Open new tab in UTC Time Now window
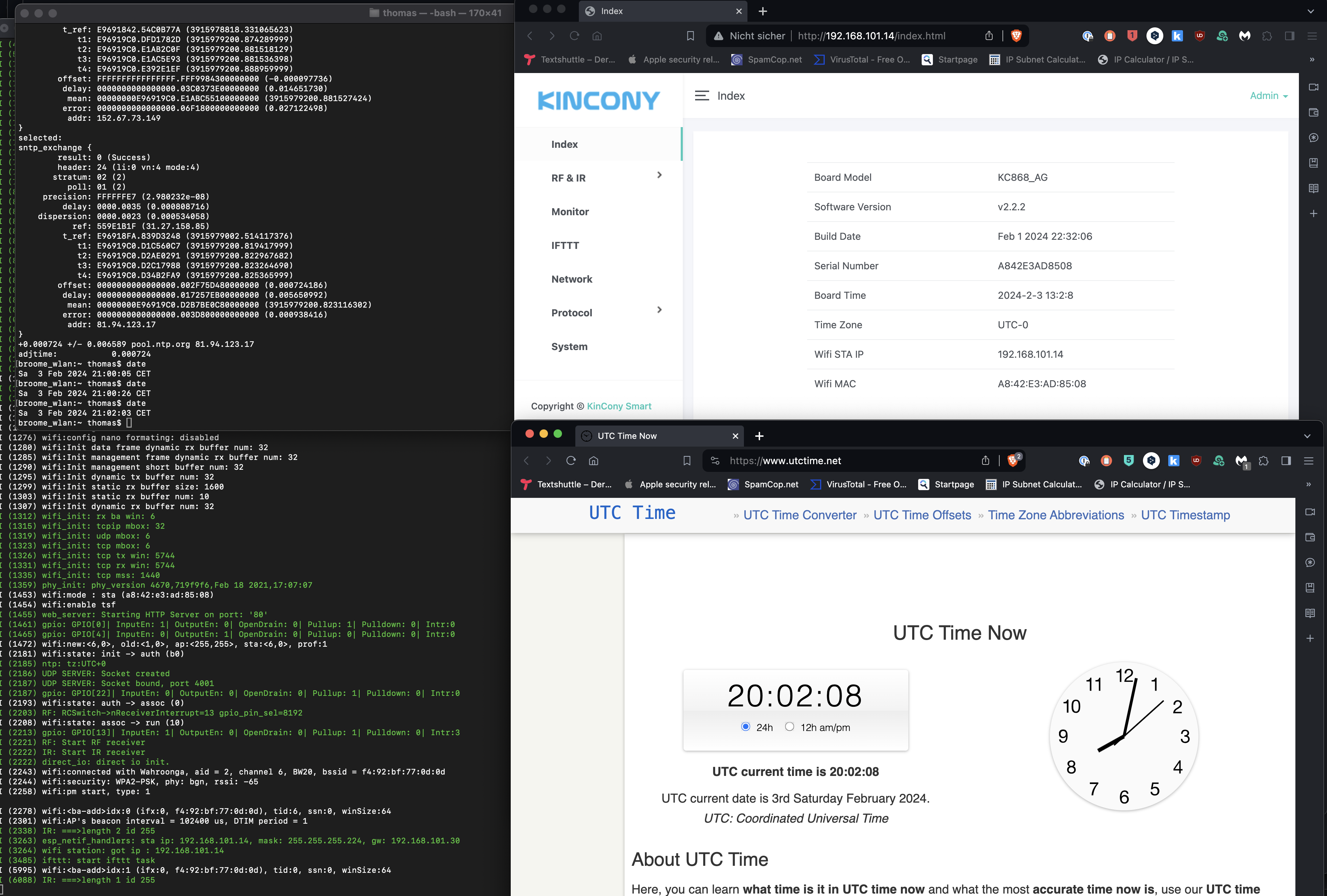The width and height of the screenshot is (1327, 896). point(759,436)
